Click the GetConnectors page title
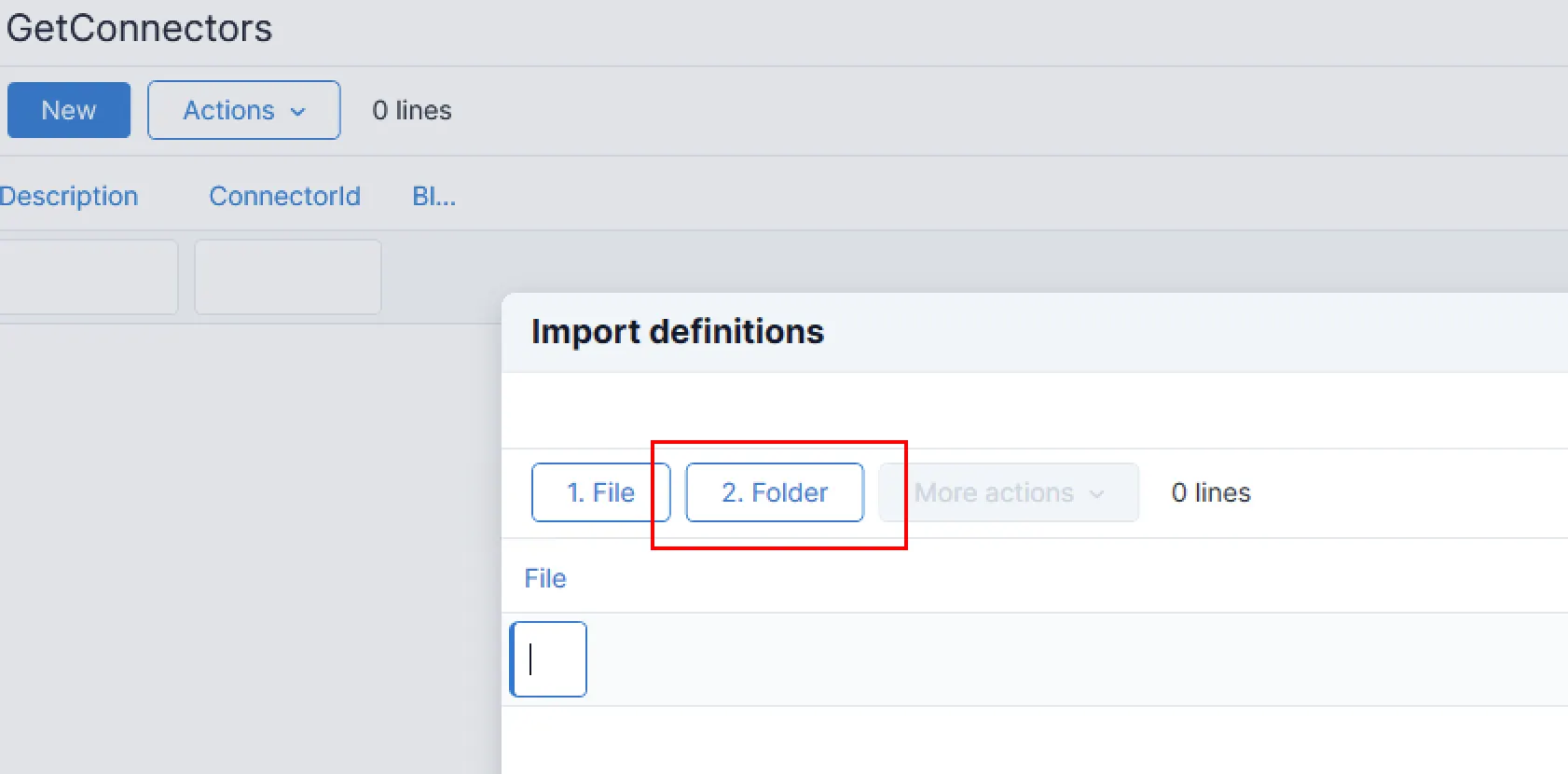 click(139, 28)
